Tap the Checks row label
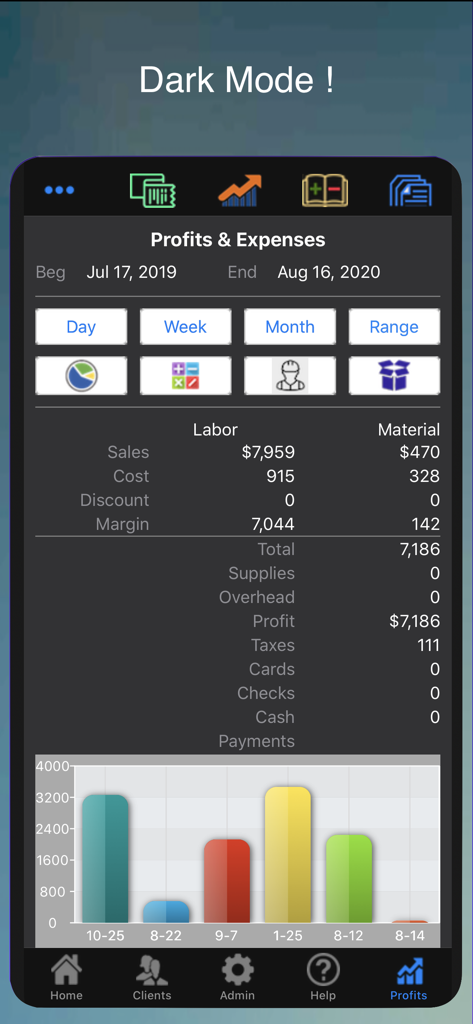This screenshot has height=1024, width=473. [x=266, y=693]
